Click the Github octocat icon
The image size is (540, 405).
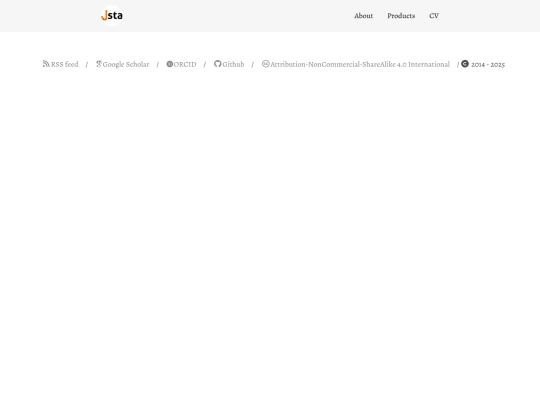coord(217,64)
